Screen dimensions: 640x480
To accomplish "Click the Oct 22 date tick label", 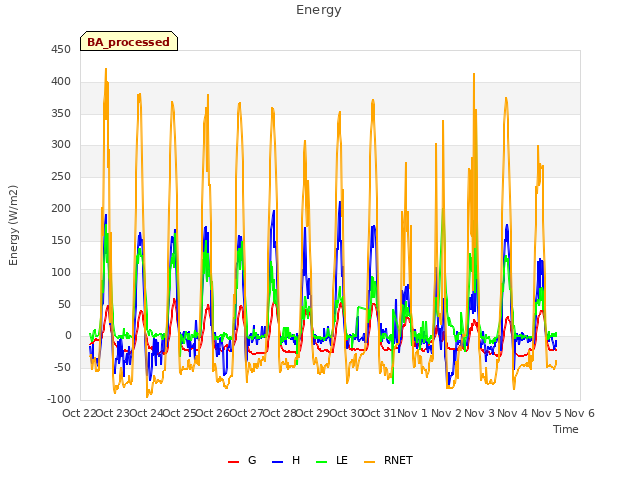I will [x=79, y=413].
